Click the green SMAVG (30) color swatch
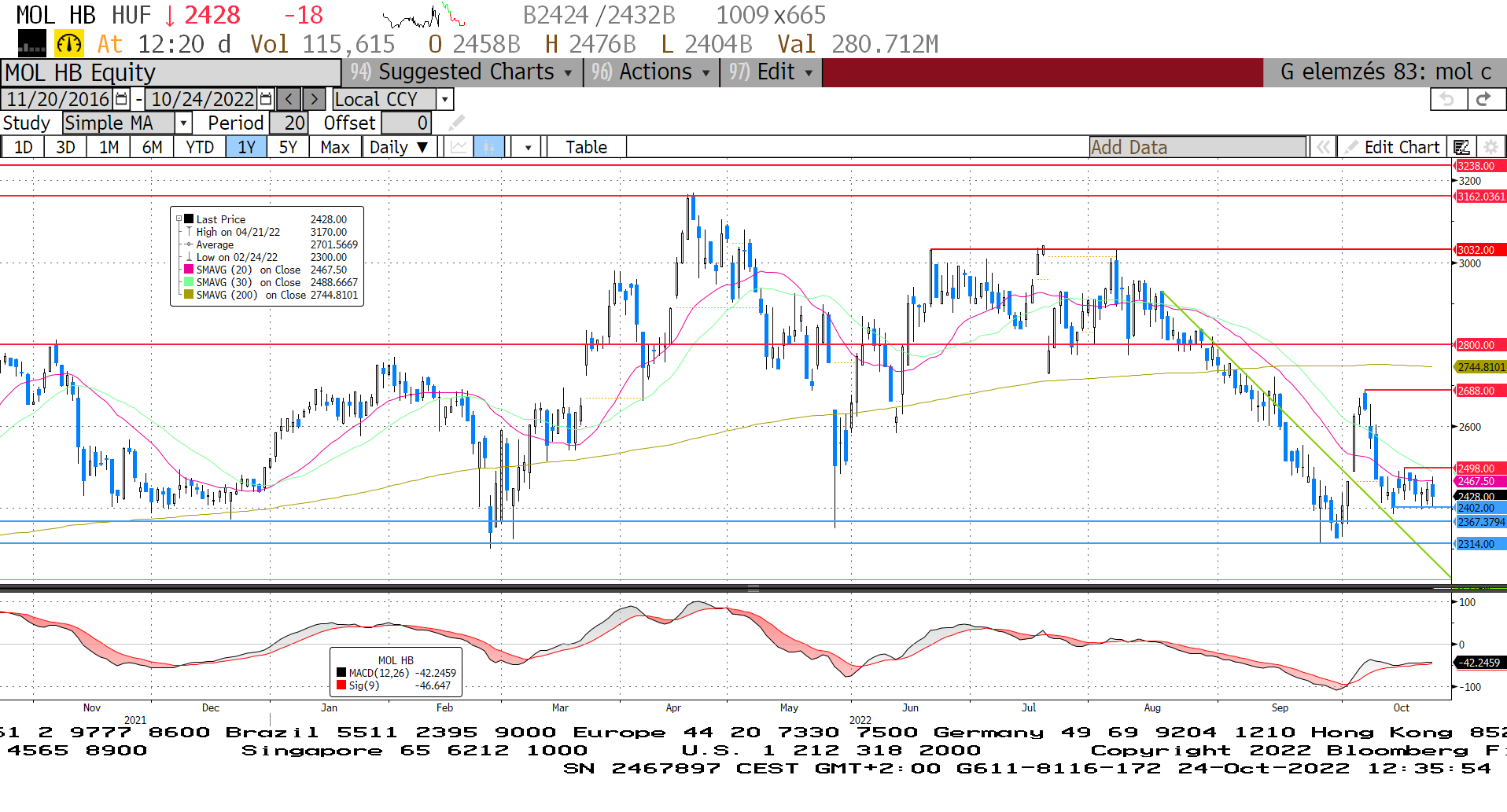The image size is (1507, 812). click(189, 281)
